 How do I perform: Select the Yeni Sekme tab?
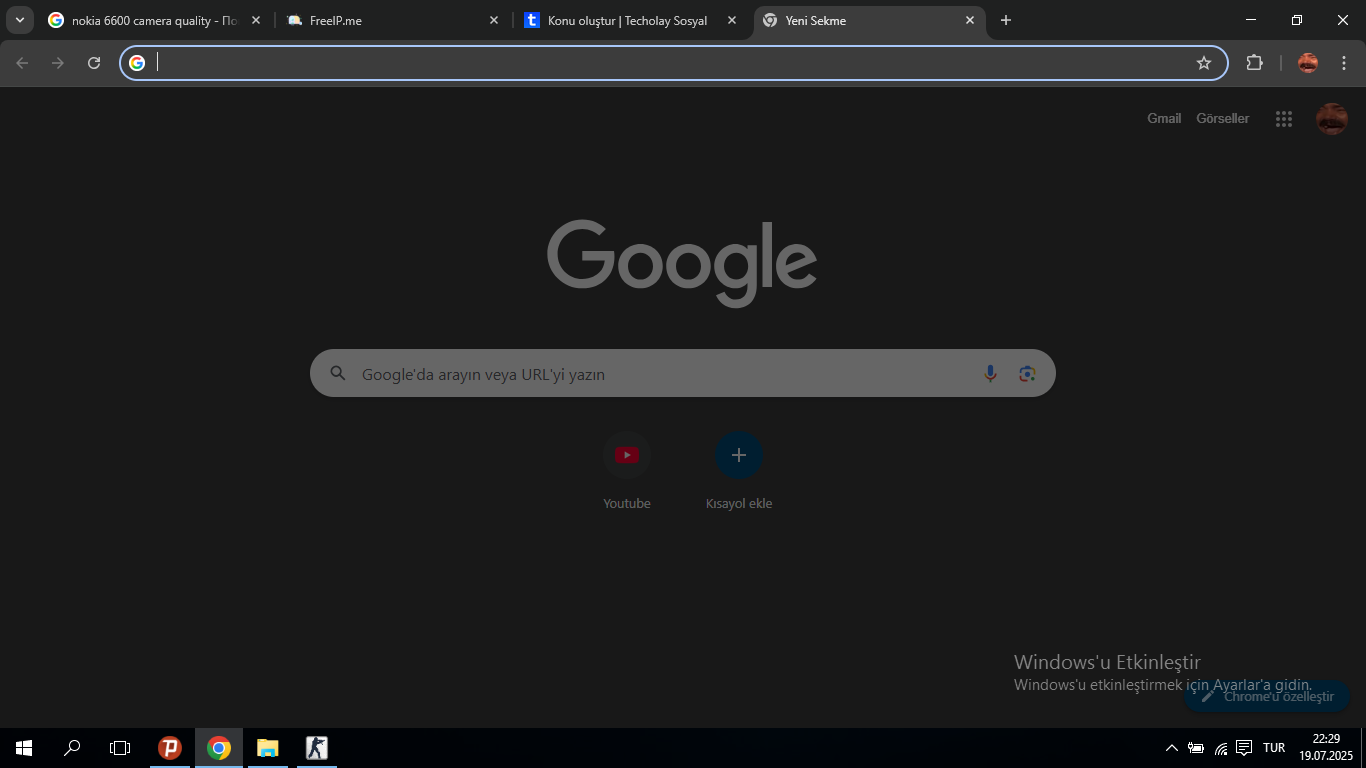[868, 20]
